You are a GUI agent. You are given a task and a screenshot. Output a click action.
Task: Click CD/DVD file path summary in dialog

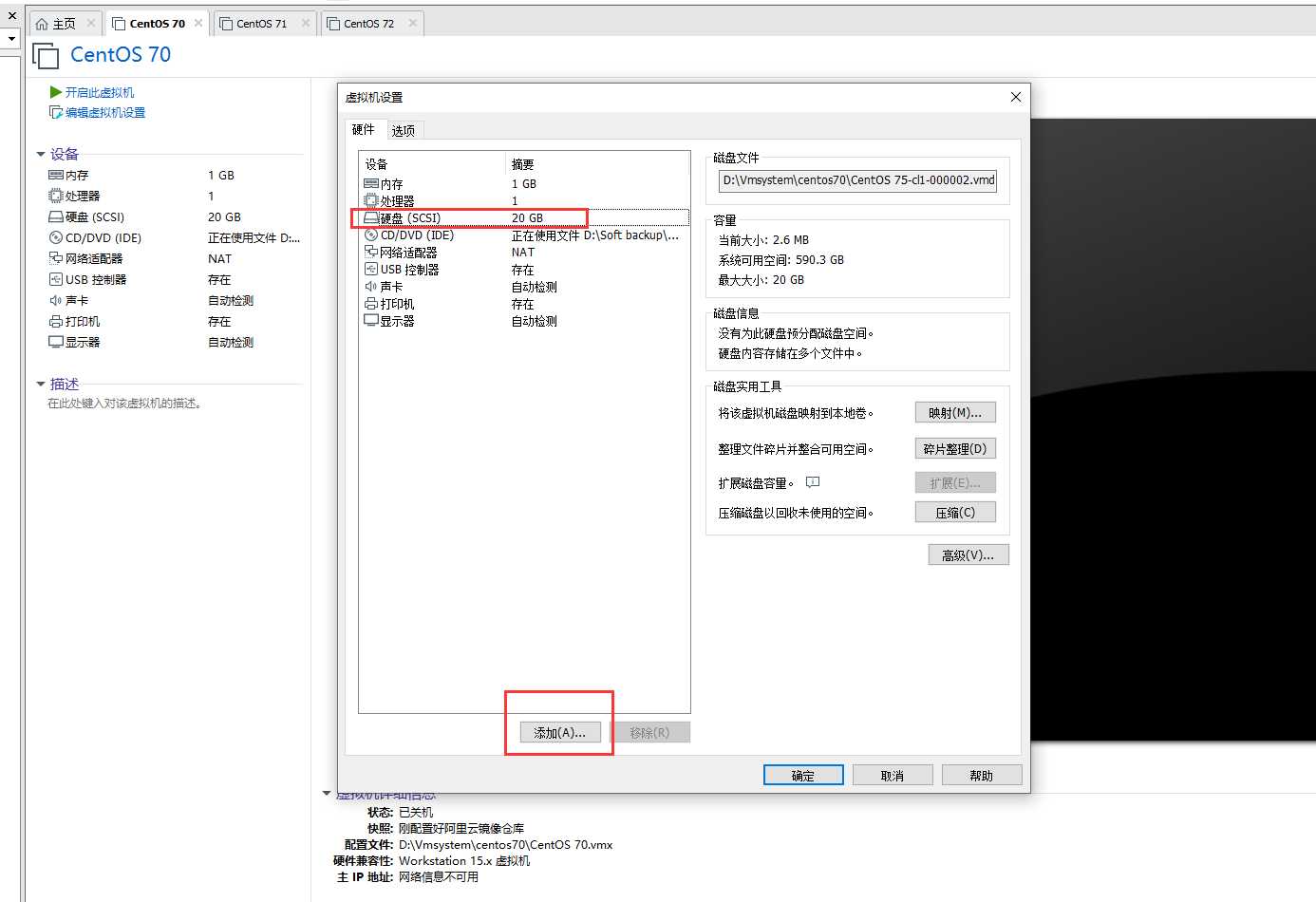pos(595,235)
